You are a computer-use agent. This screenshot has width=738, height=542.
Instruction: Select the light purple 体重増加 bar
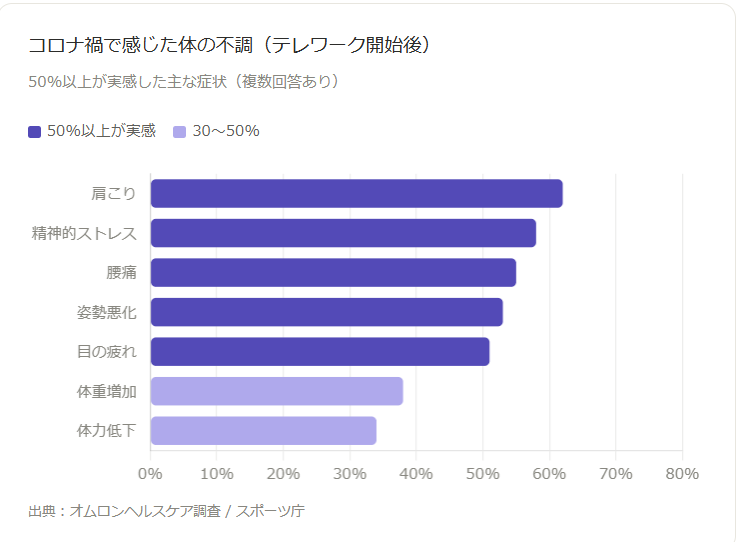click(276, 391)
